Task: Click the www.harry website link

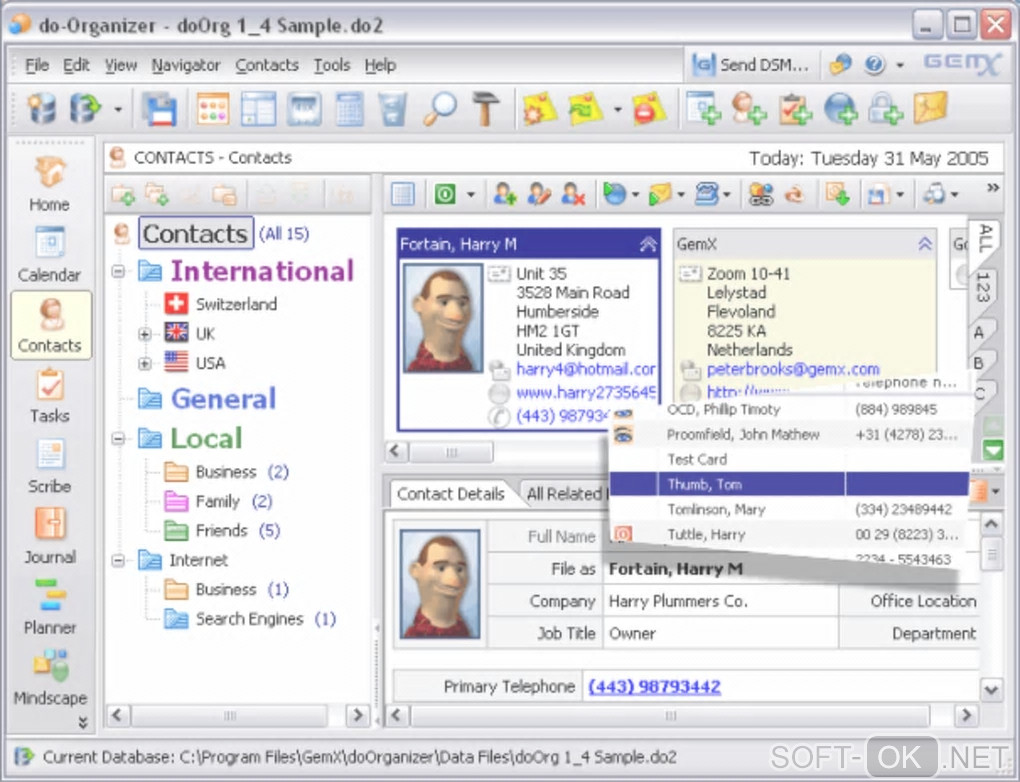Action: (x=585, y=392)
